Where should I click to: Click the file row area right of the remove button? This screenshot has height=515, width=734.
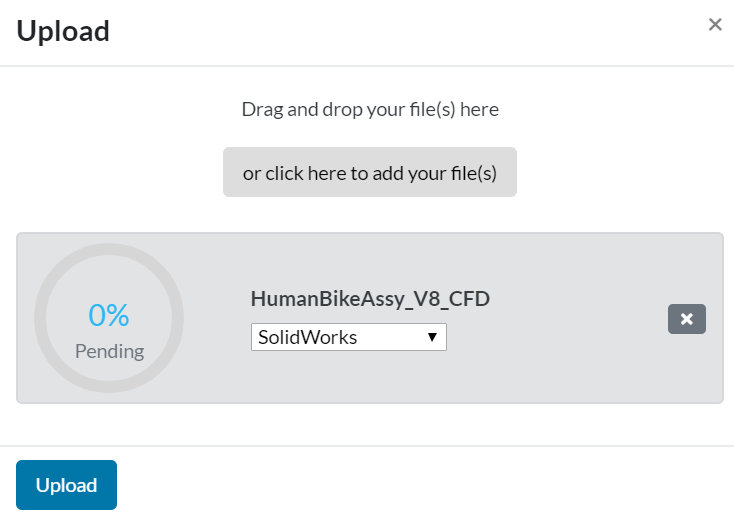pyautogui.click(x=714, y=319)
